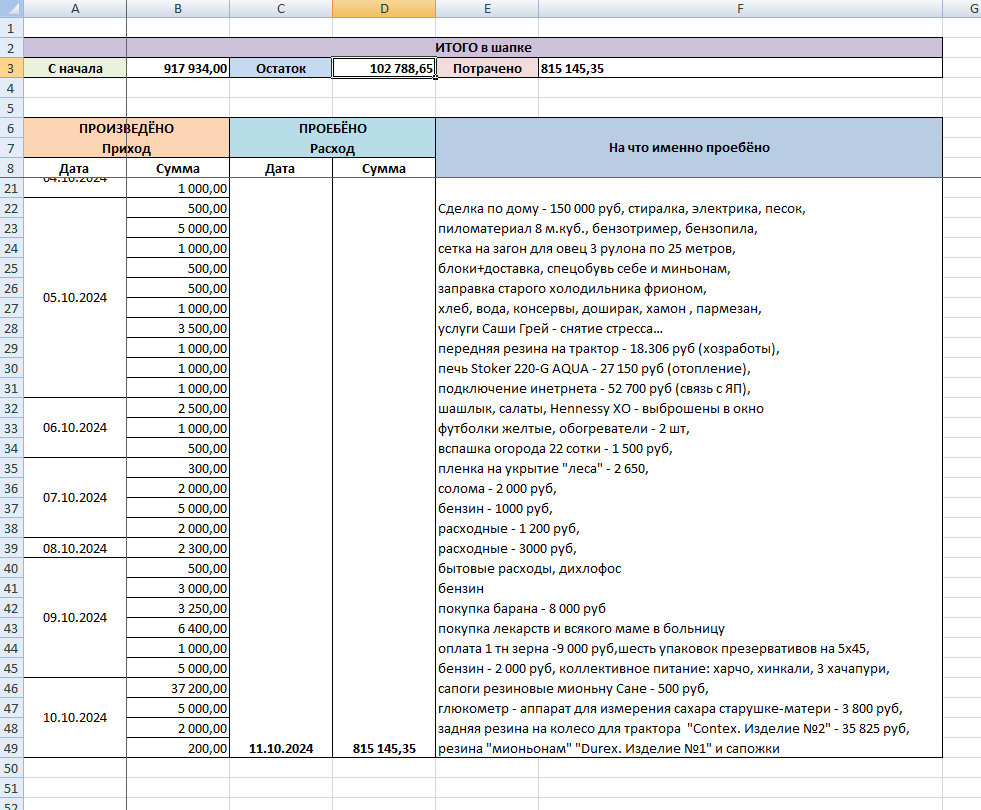The width and height of the screenshot is (981, 810).
Task: Select column D header
Action: pyautogui.click(x=384, y=9)
